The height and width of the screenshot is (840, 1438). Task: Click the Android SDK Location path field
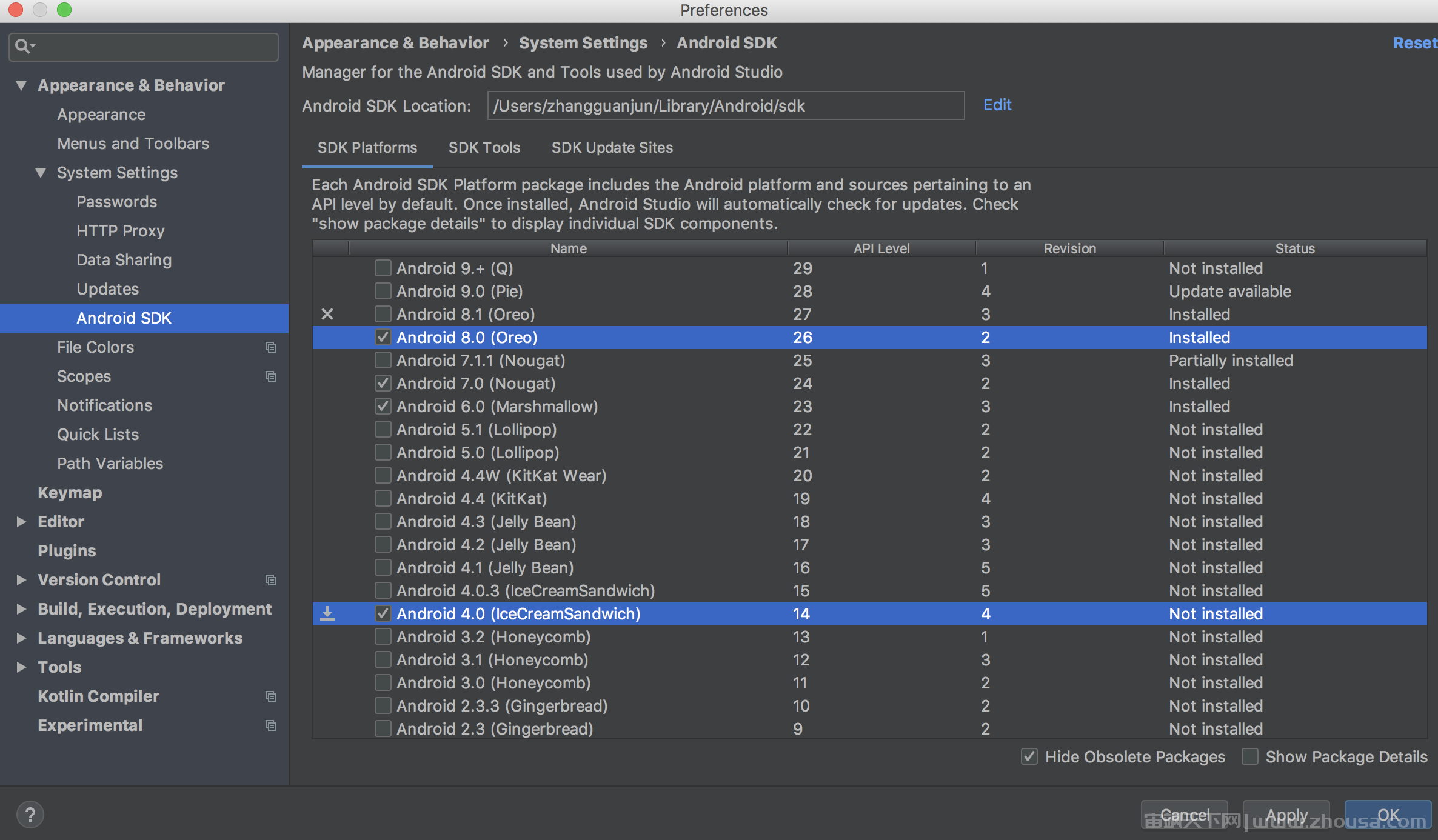point(726,106)
